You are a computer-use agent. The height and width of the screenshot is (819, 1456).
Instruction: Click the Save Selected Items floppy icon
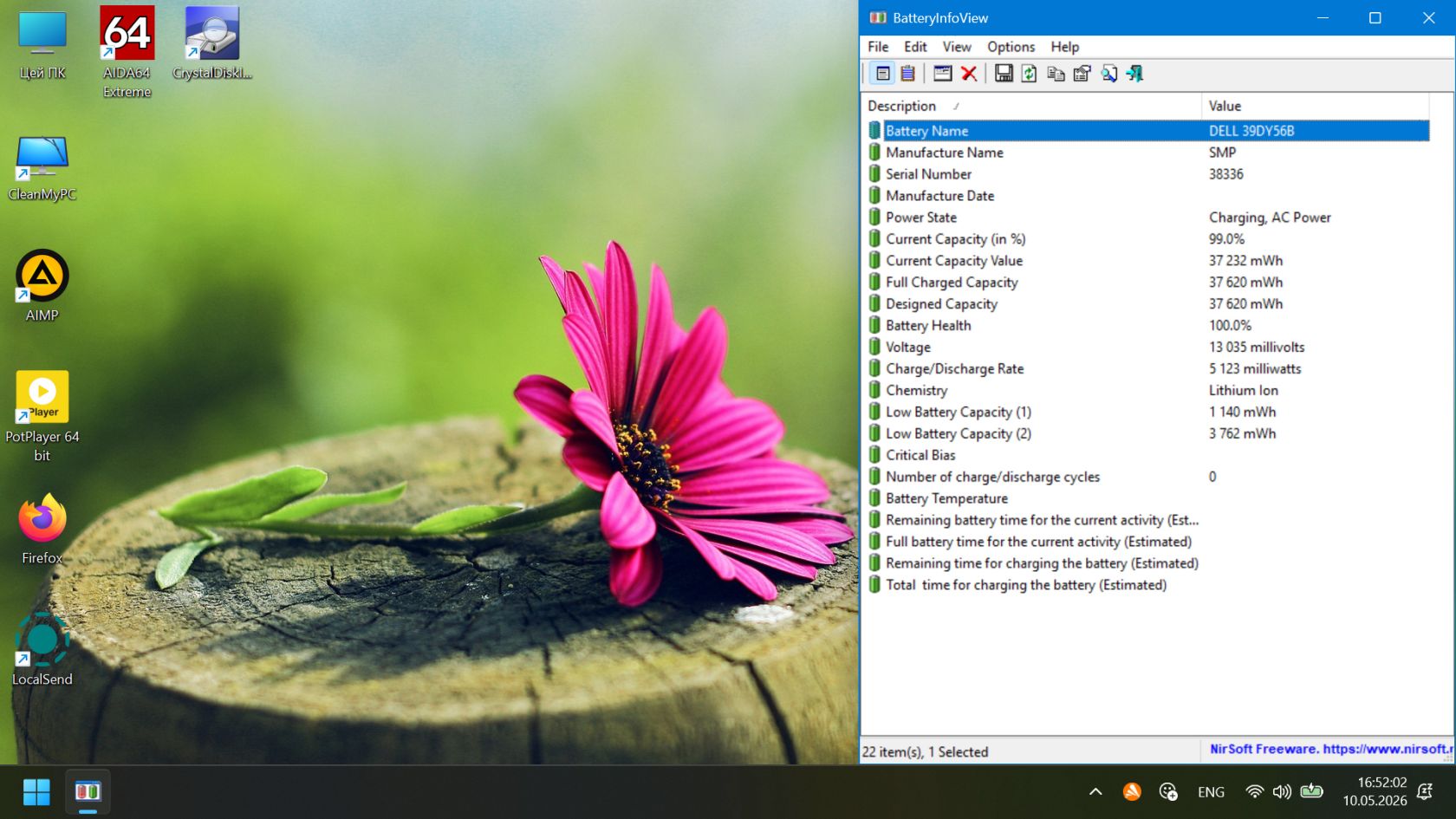[x=1003, y=74]
